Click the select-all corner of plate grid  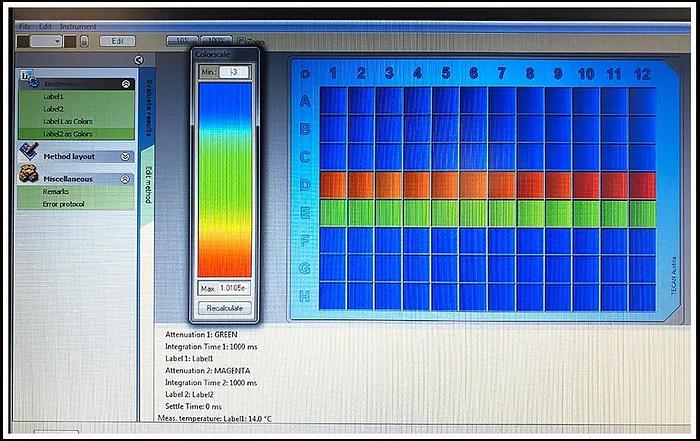(x=305, y=74)
